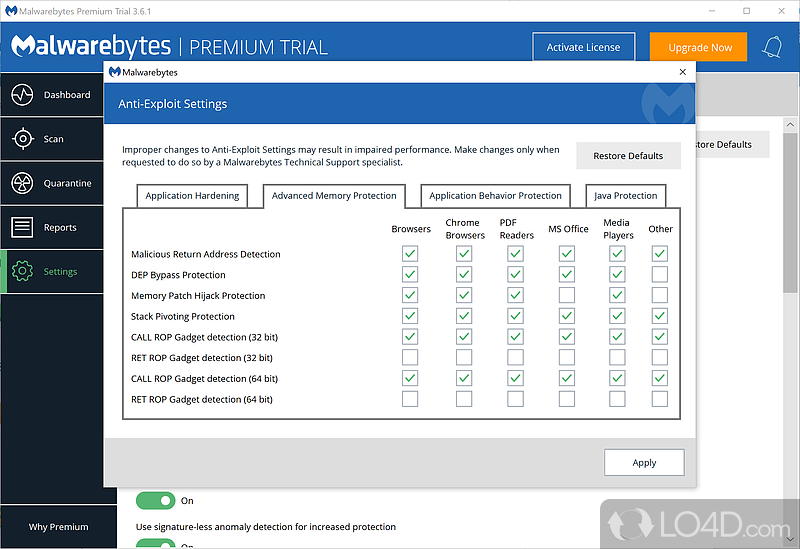The width and height of the screenshot is (800, 549).
Task: Open notifications bell icon
Action: (772, 47)
